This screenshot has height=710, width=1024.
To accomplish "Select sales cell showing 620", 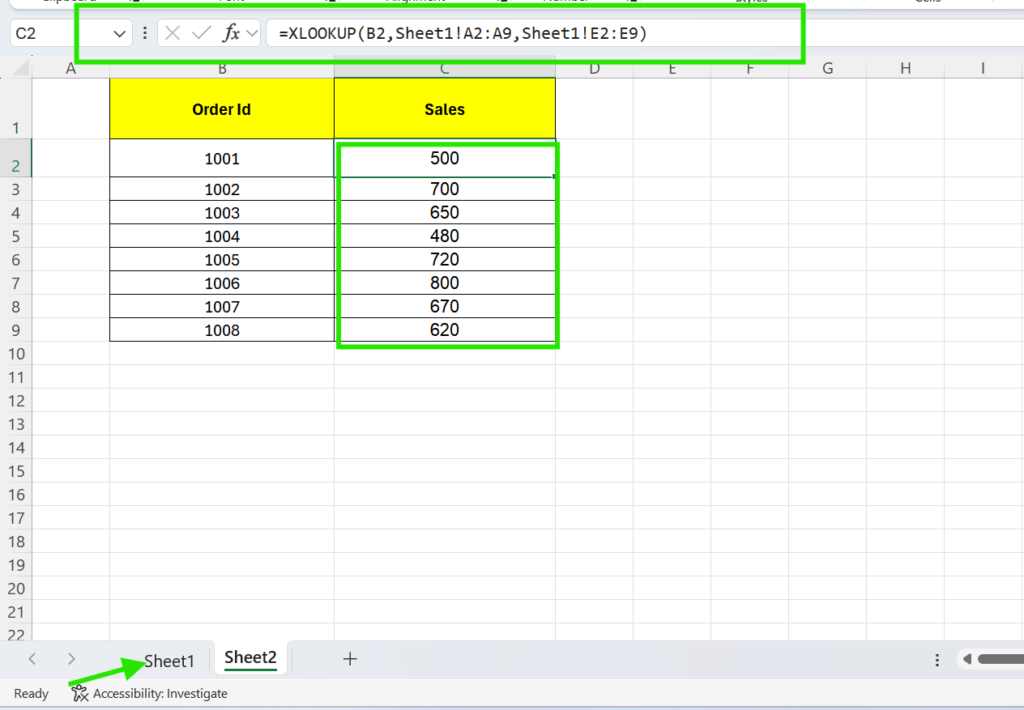I will coord(445,330).
